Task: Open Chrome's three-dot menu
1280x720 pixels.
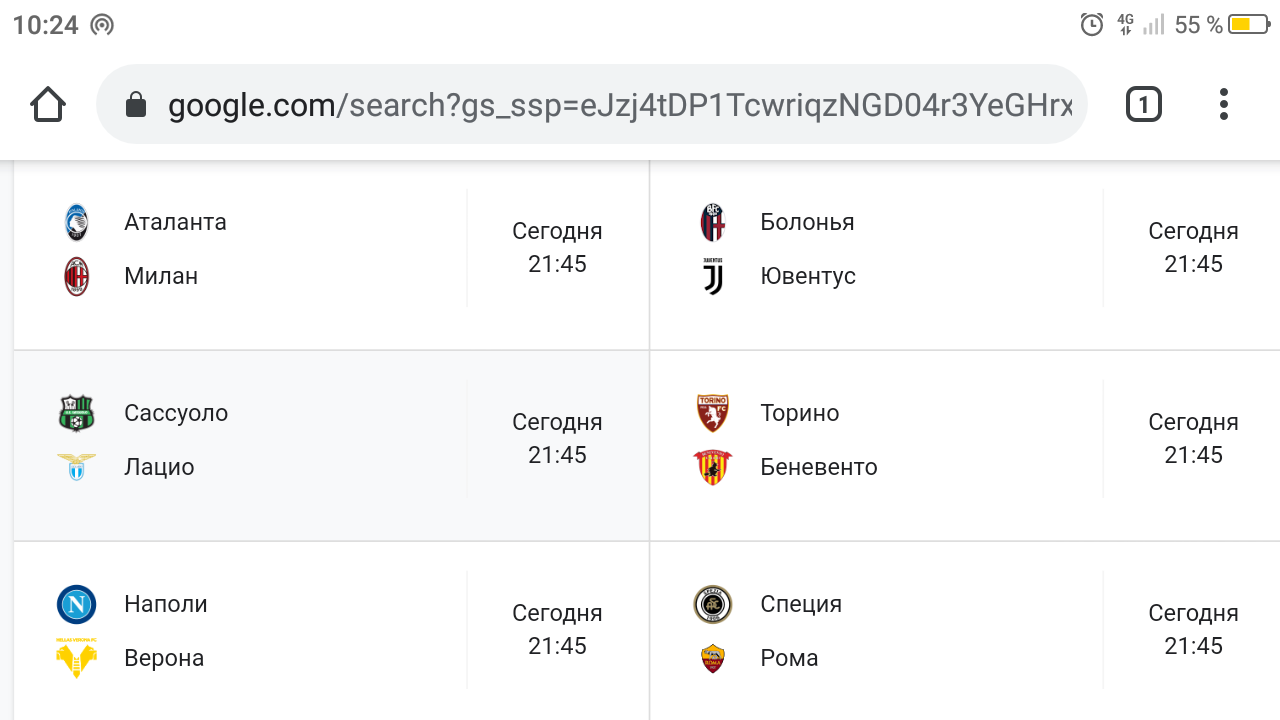Action: coord(1223,103)
